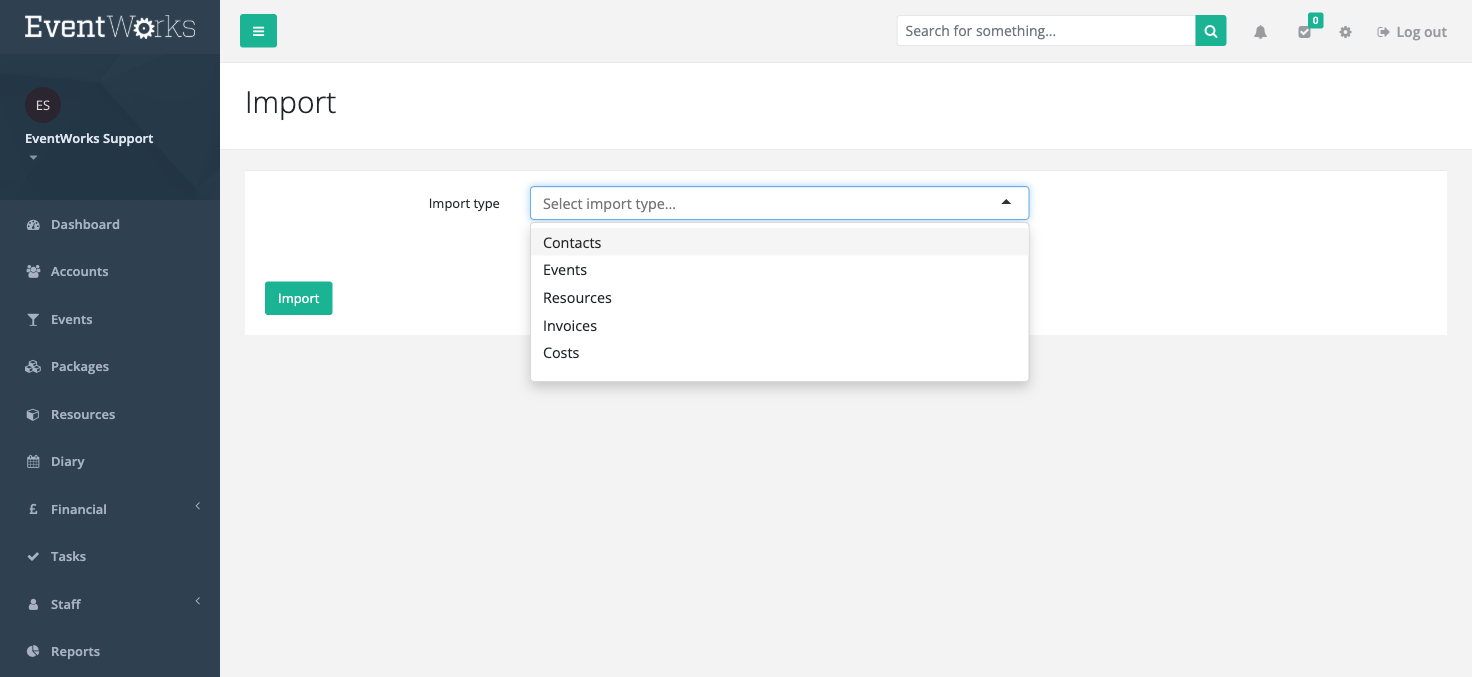The height and width of the screenshot is (677, 1472).
Task: Click the ES user avatar
Action: coord(43,105)
